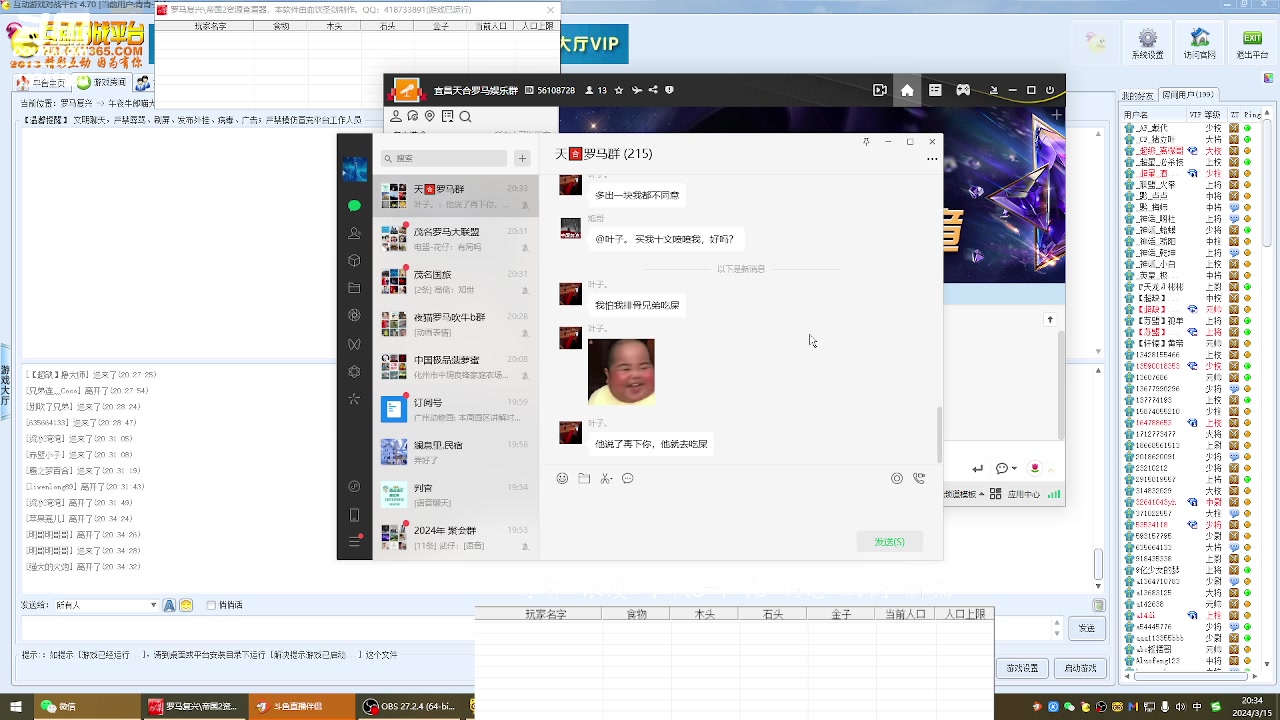
Task: Click the 发送(S) button in WeChat
Action: click(x=889, y=541)
